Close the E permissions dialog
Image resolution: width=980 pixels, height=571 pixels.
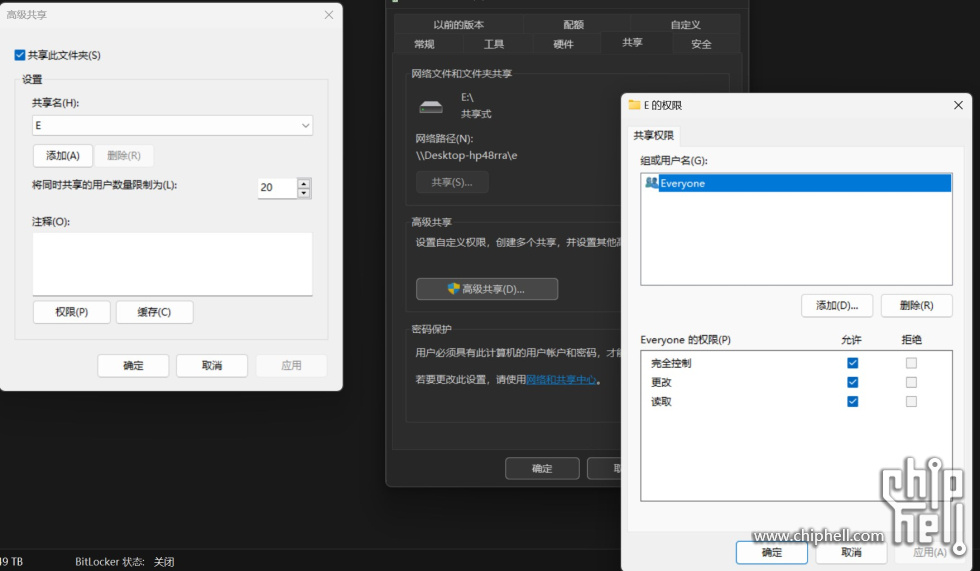click(x=958, y=105)
